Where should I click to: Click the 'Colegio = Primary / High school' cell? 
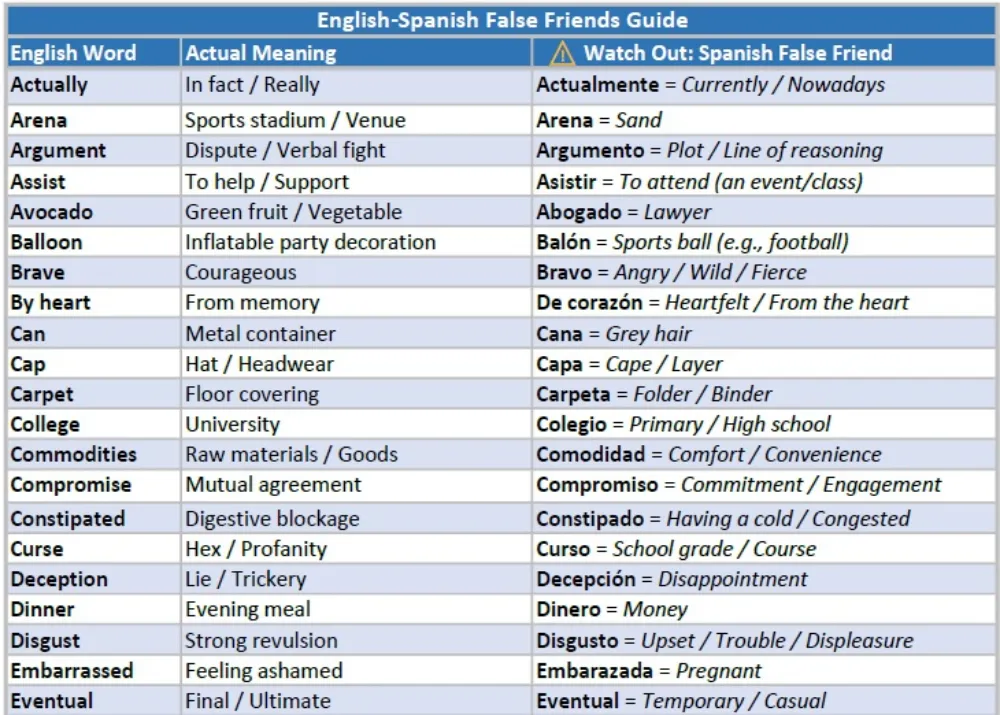coord(763,424)
